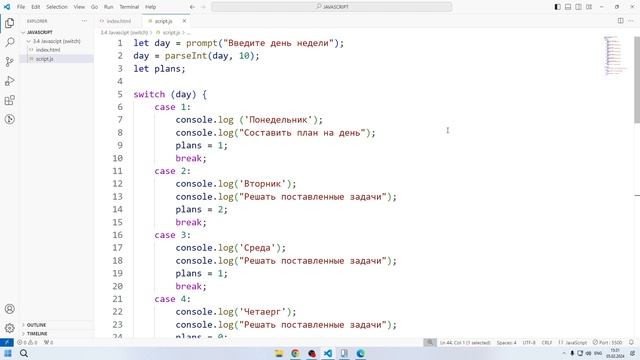This screenshot has width=640, height=360.
Task: Open the Explorer more actions ellipsis
Action: coord(84,21)
